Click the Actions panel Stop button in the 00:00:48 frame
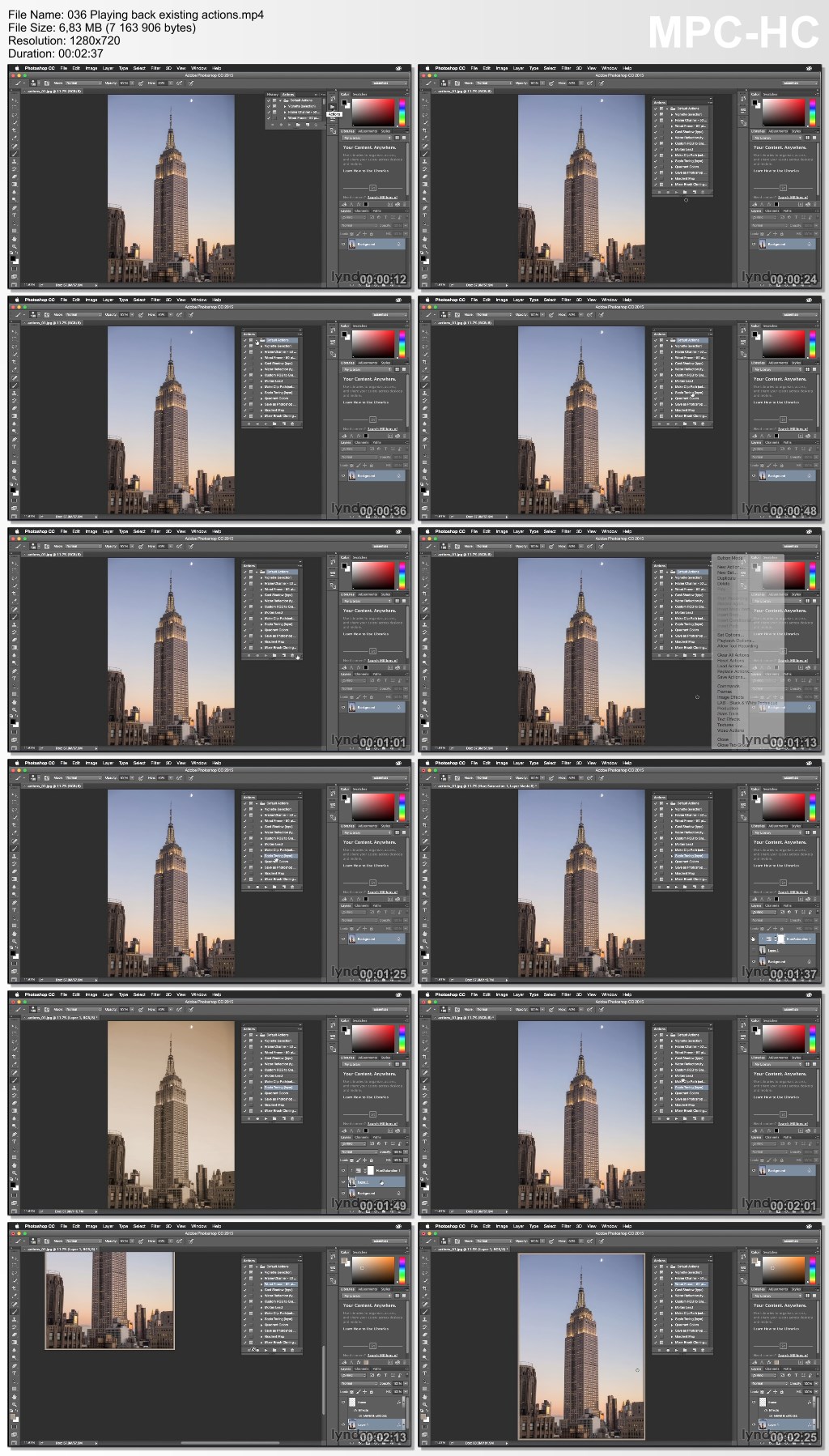The height and width of the screenshot is (1456, 829). click(x=659, y=424)
